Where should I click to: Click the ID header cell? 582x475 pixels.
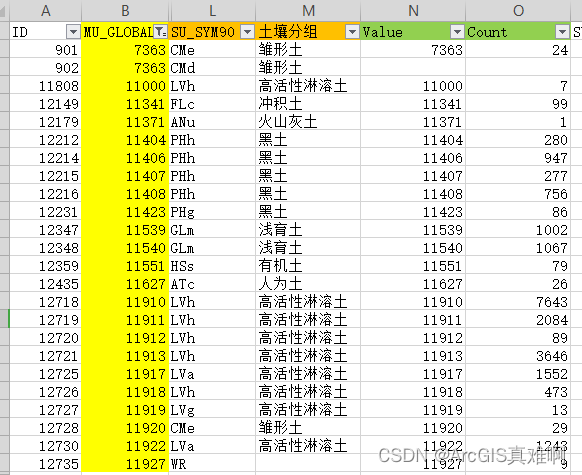45,32
